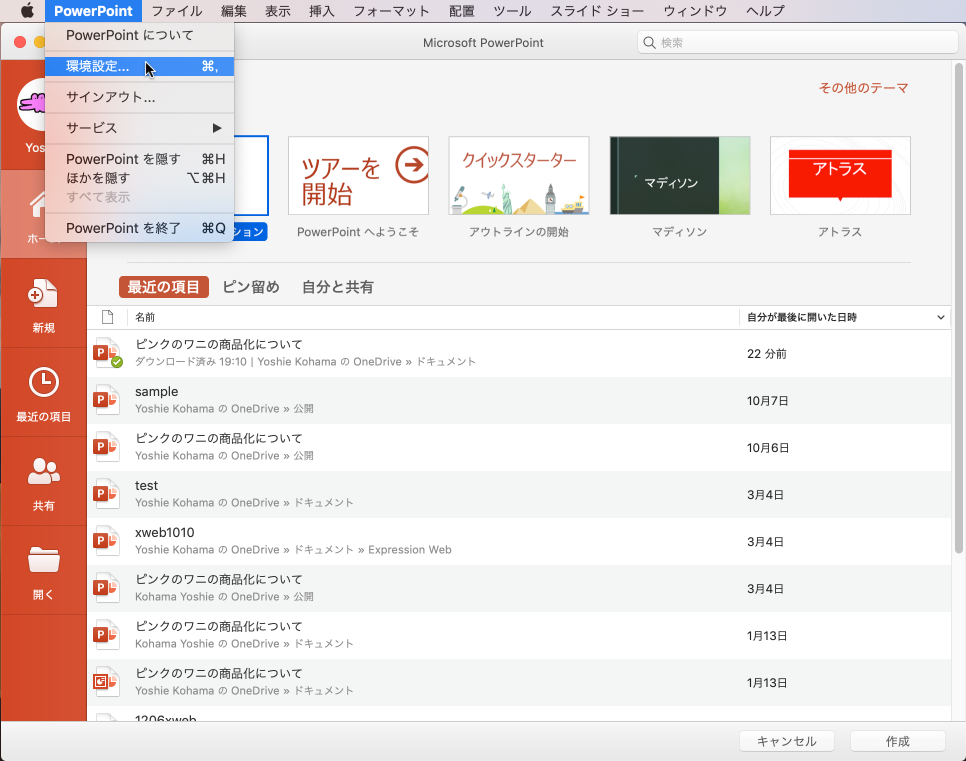The height and width of the screenshot is (761, 966).
Task: Open ピンクのワニの商品化について from 22 分前
Action: [x=518, y=353]
